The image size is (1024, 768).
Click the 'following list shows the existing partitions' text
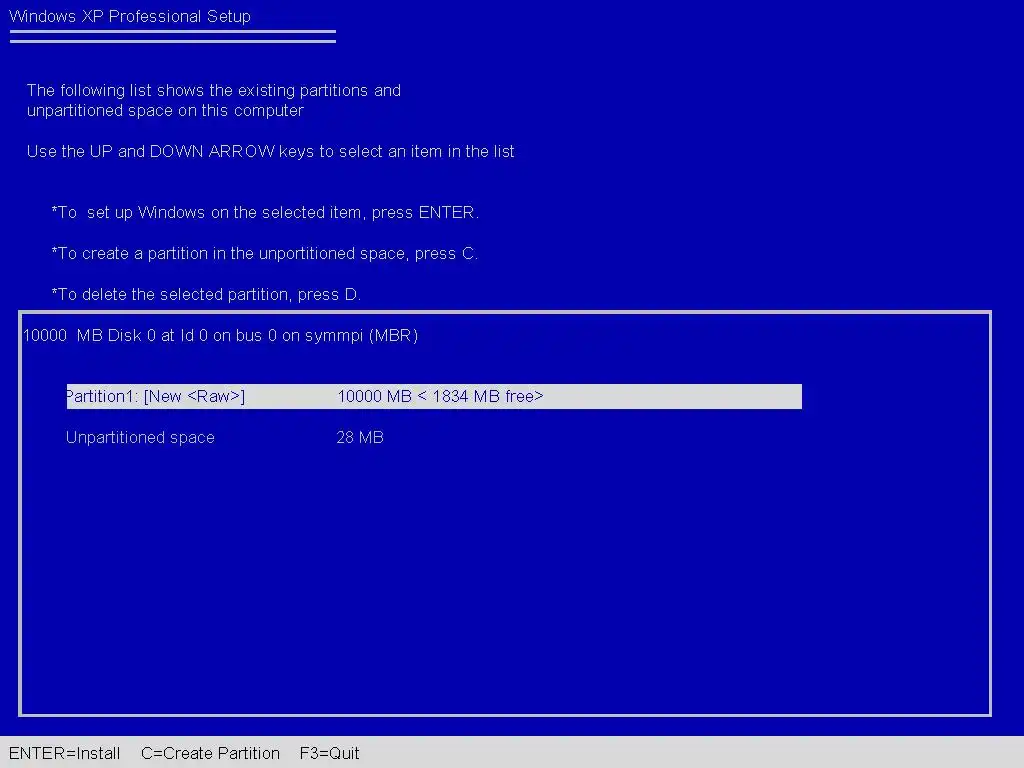214,100
